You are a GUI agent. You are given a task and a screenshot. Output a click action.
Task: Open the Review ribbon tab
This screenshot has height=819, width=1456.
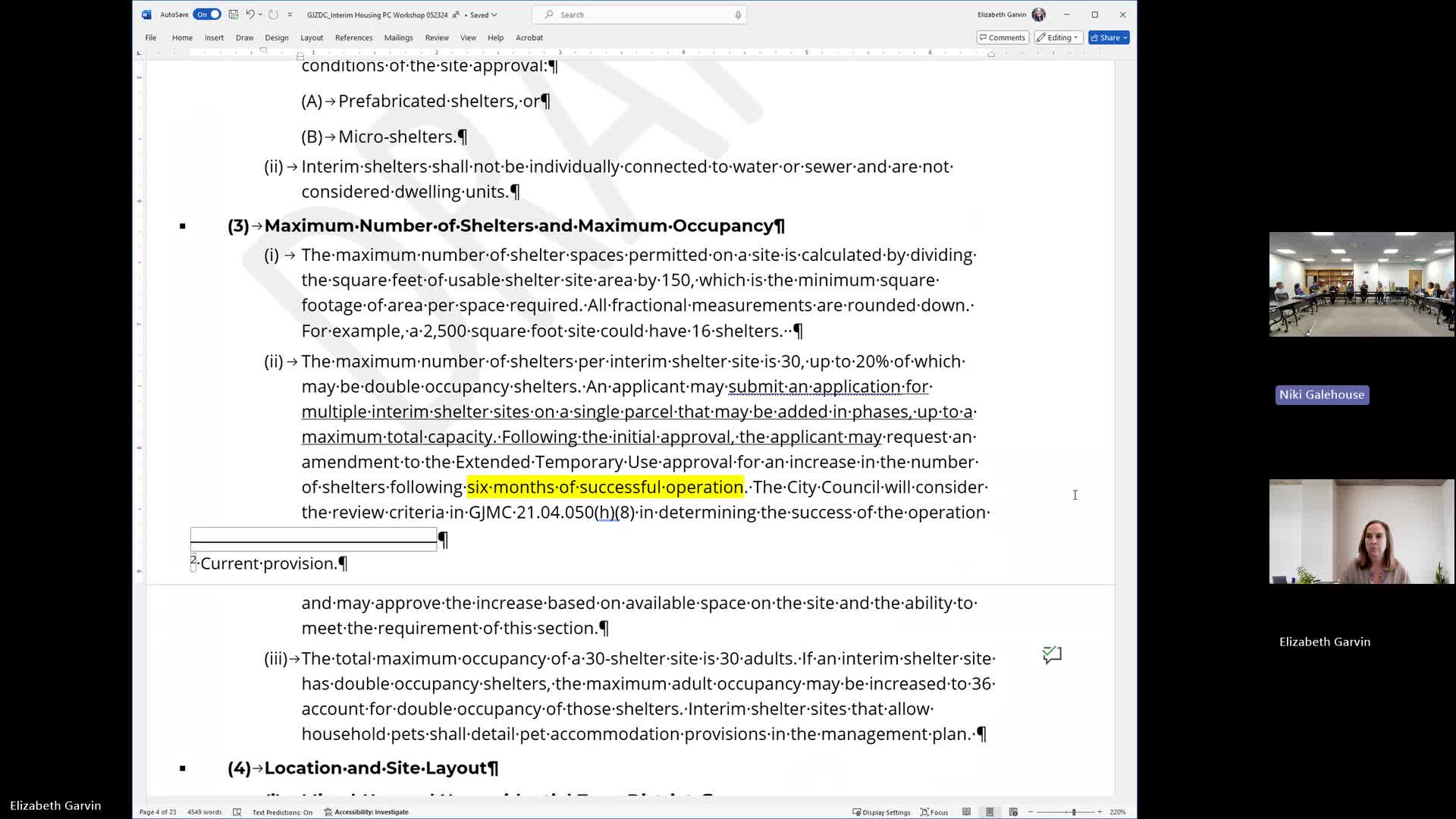point(436,37)
